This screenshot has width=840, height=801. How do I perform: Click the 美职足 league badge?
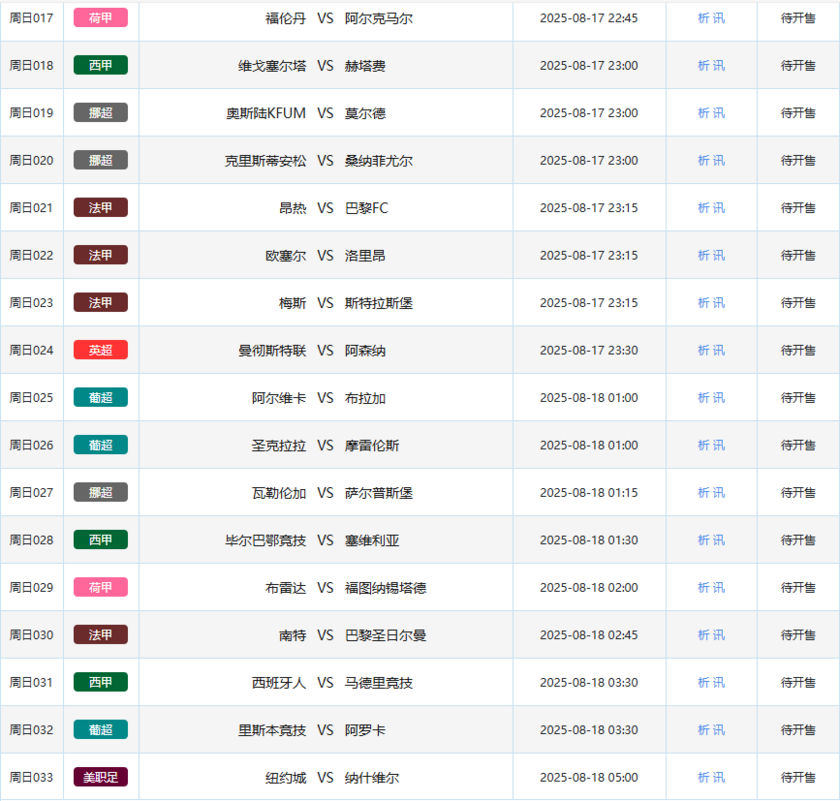pyautogui.click(x=100, y=777)
